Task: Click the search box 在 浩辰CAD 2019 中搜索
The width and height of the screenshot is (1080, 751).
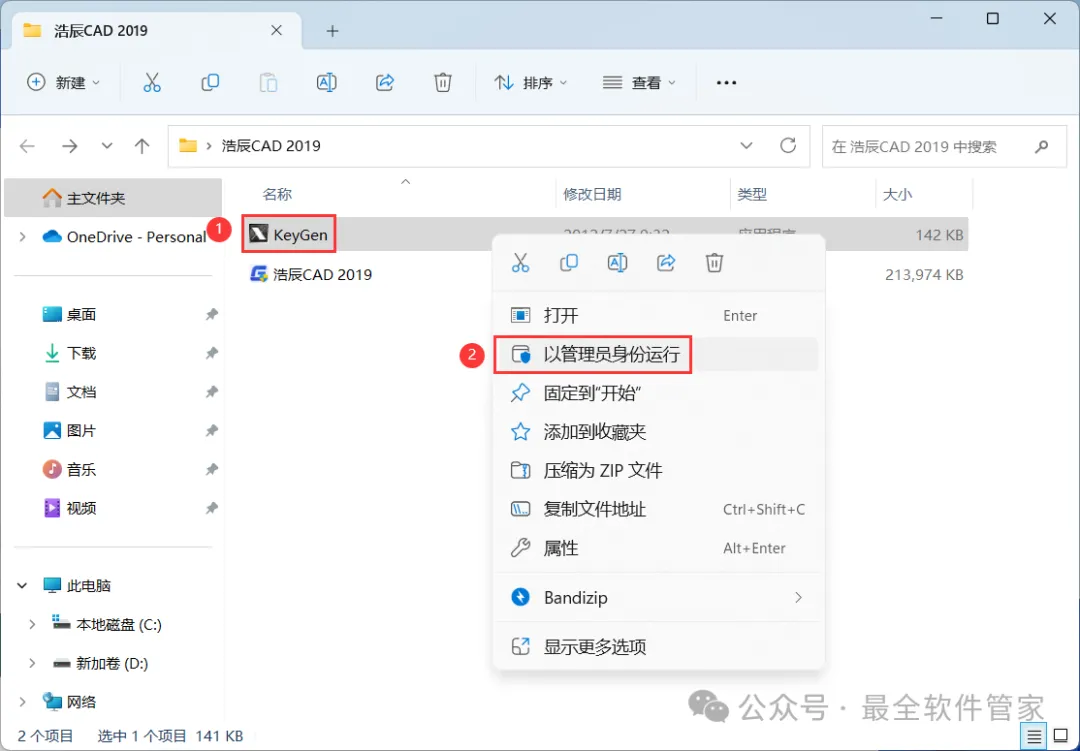Action: point(945,146)
